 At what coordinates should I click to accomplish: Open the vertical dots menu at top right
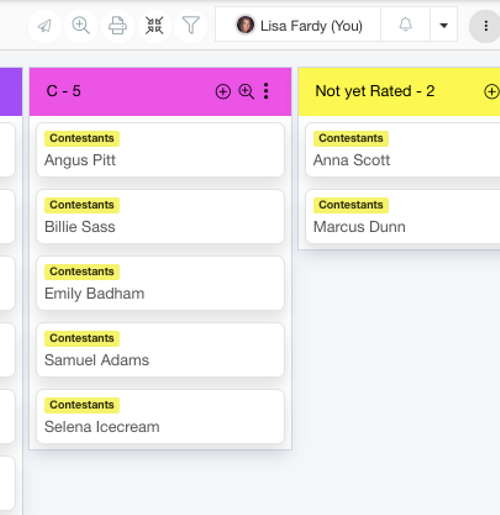(486, 26)
